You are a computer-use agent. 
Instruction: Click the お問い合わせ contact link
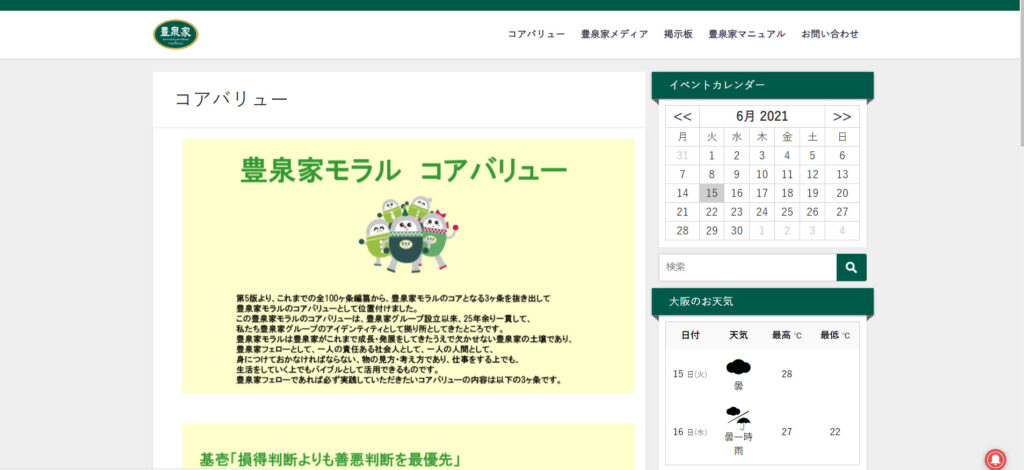click(829, 34)
